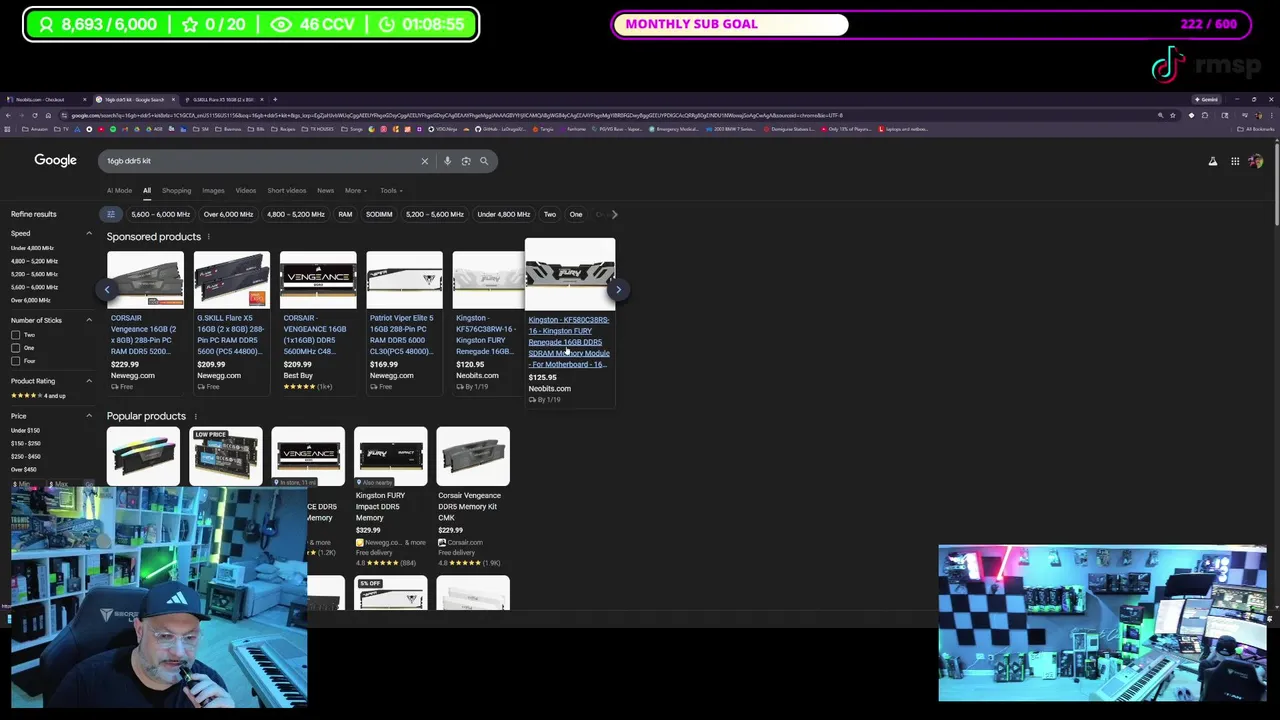Apply the Over 6,000 MHz chip
Viewport: 1280px width, 720px height.
(228, 214)
